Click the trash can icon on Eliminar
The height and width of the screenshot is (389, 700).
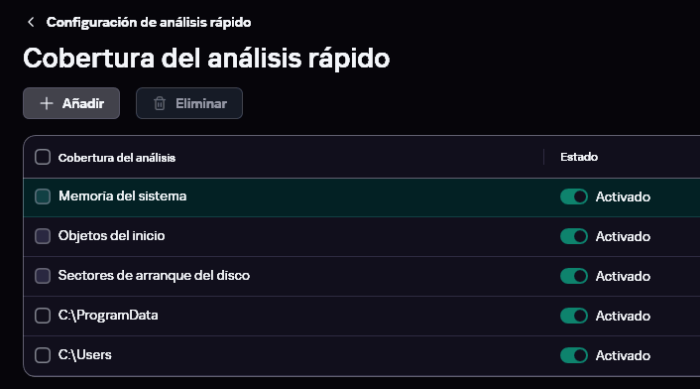159,104
